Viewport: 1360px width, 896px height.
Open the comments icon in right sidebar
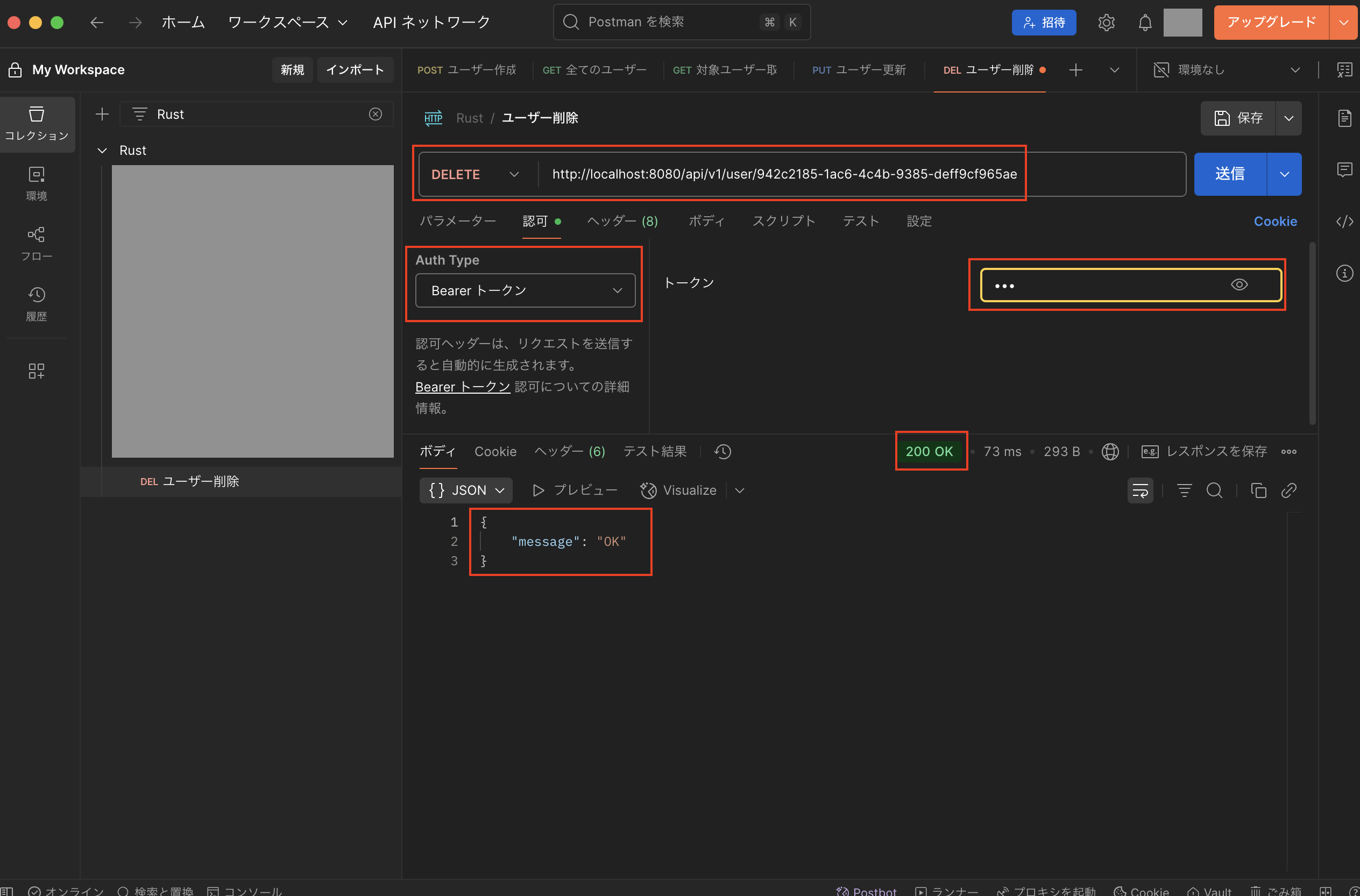coord(1344,170)
